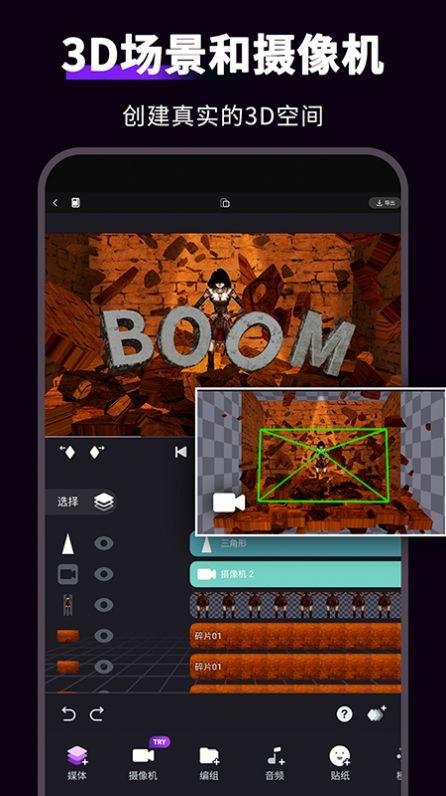
Task: Add media with the 媒体 button
Action: [x=77, y=762]
